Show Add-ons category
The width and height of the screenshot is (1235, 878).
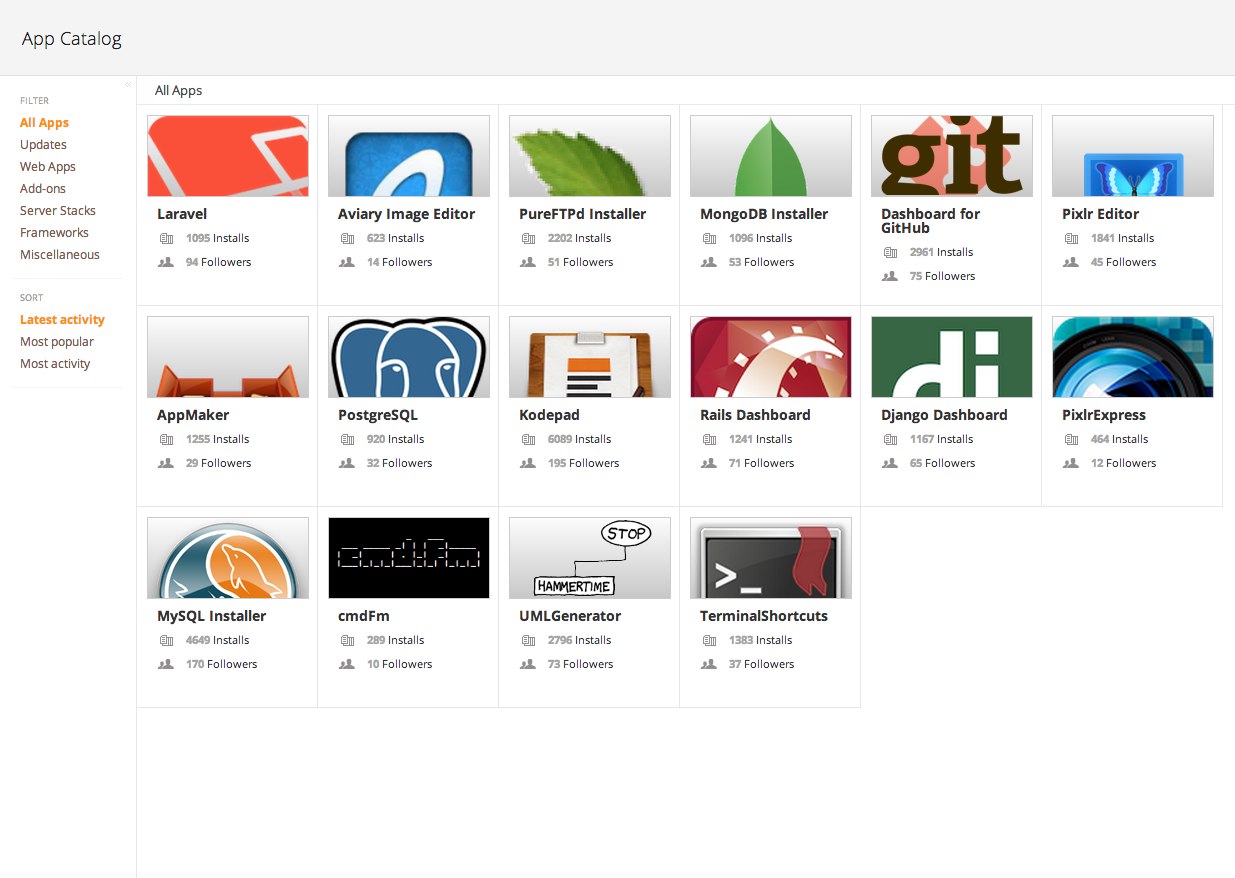(x=43, y=189)
